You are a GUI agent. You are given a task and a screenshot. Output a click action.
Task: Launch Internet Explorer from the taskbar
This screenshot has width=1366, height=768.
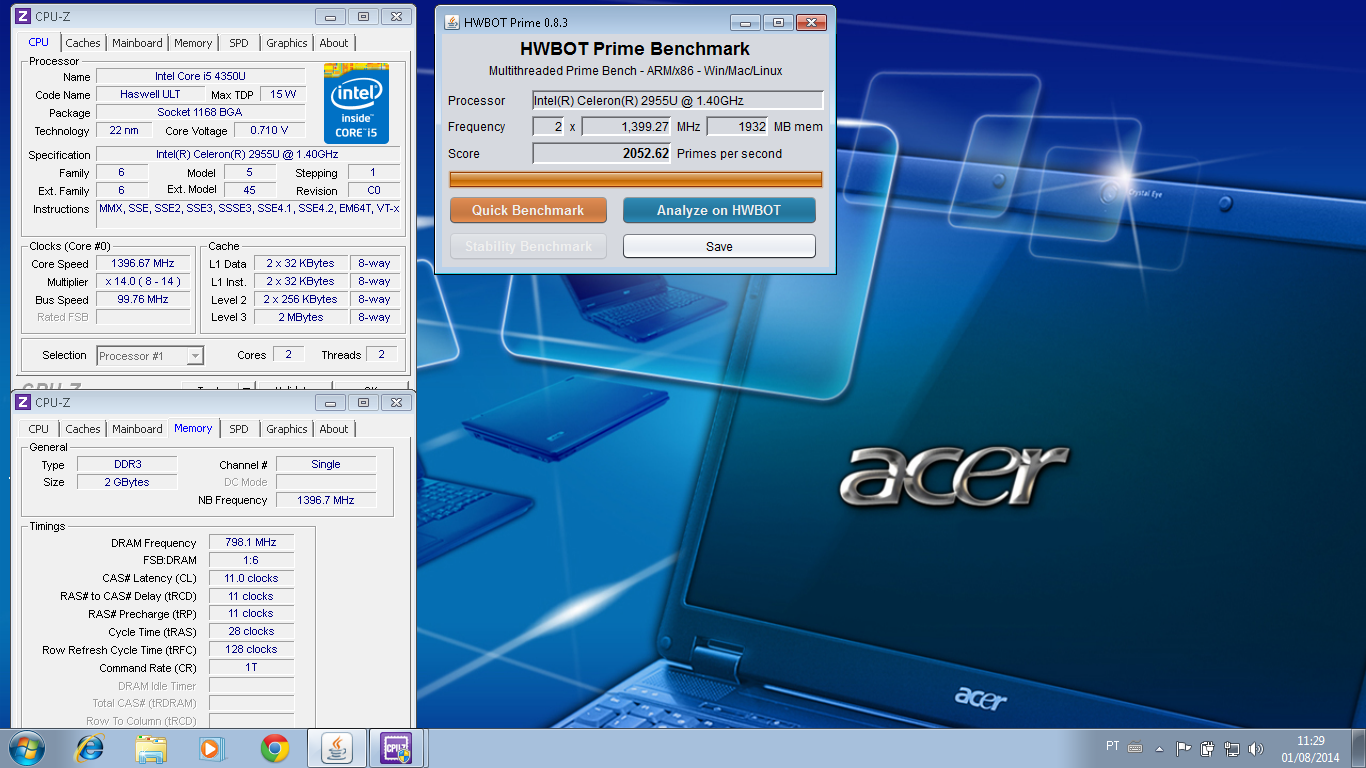[90, 748]
